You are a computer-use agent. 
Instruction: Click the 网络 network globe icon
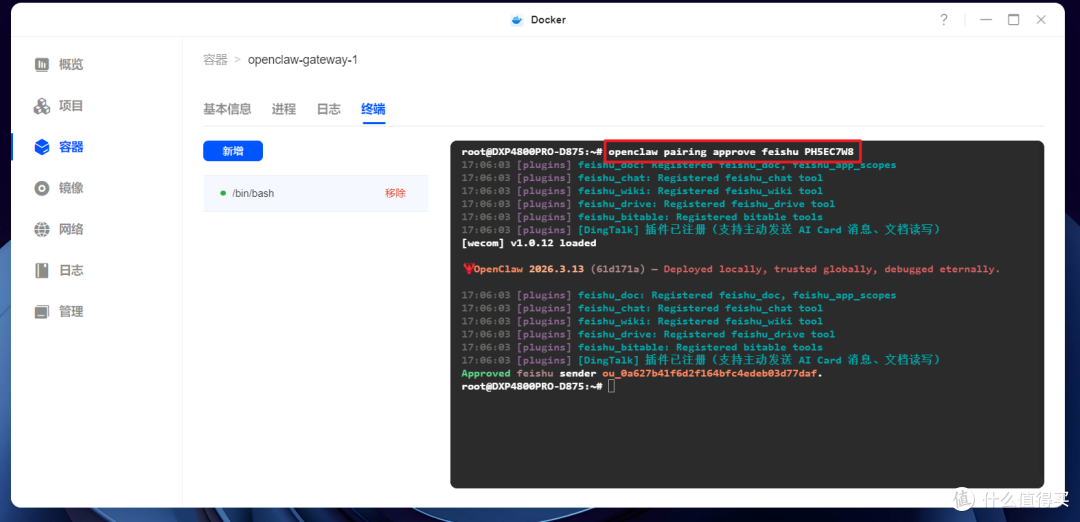coord(42,229)
